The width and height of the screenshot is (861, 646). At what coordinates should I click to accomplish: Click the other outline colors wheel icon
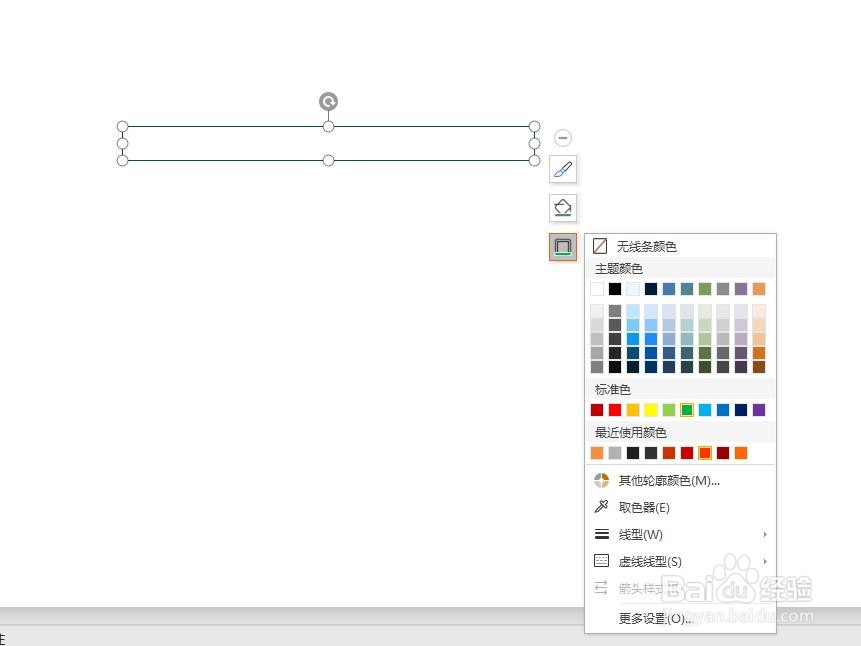click(601, 481)
